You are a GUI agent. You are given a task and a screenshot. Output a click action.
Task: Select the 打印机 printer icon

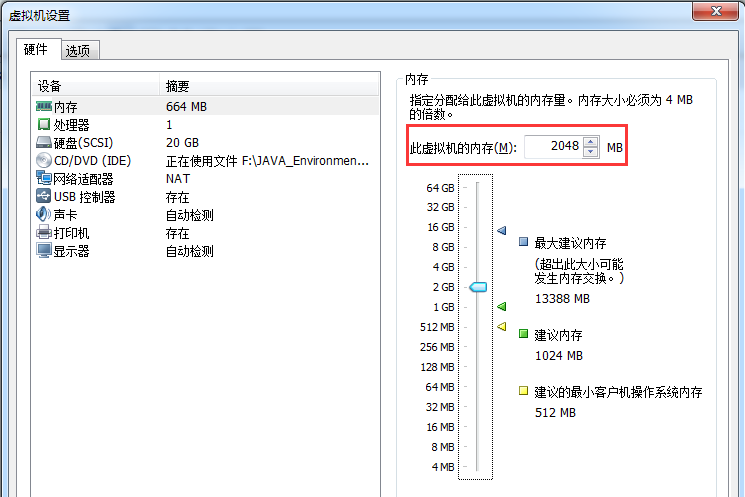(44, 232)
